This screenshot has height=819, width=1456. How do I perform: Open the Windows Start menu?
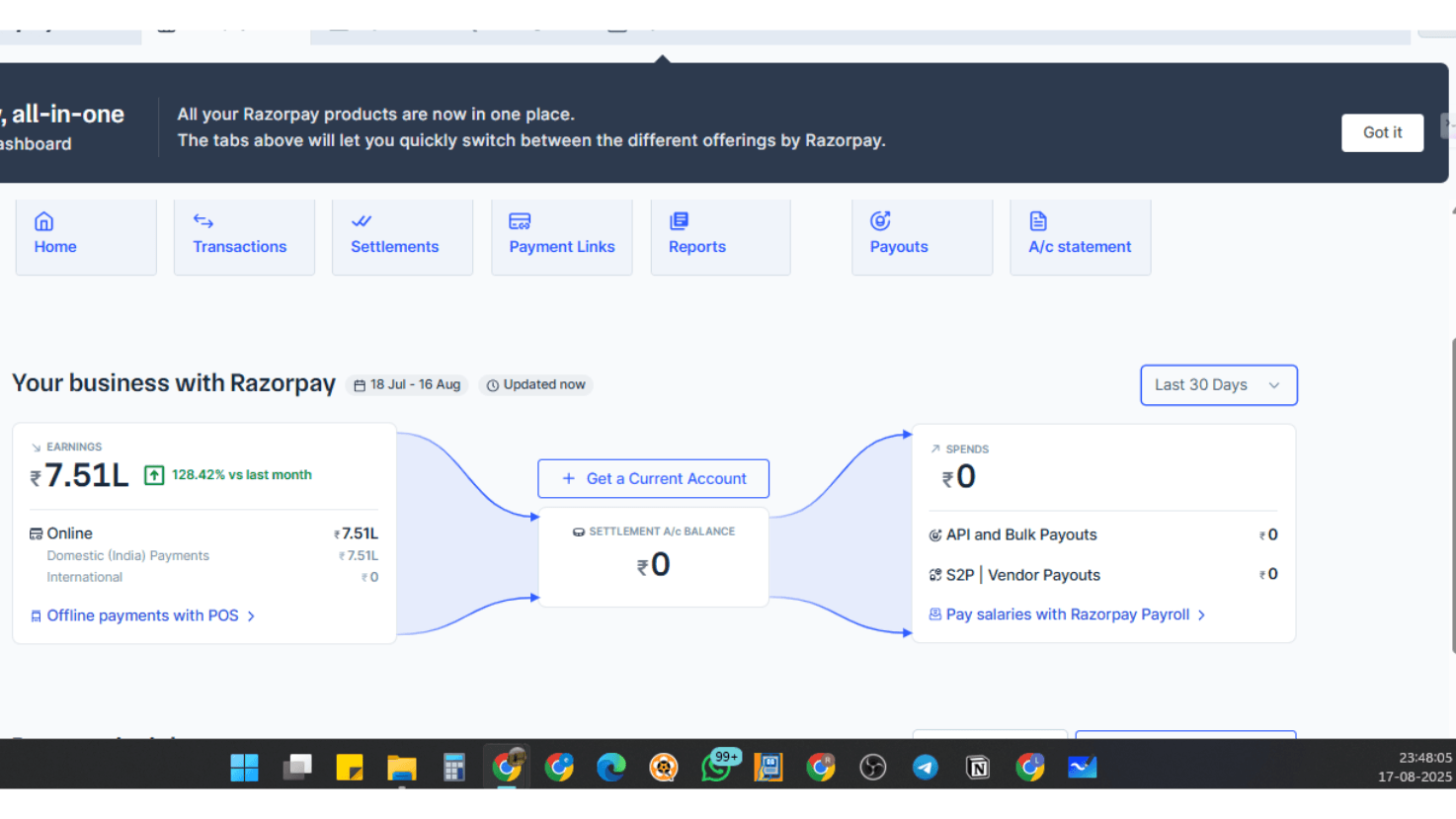pyautogui.click(x=244, y=768)
